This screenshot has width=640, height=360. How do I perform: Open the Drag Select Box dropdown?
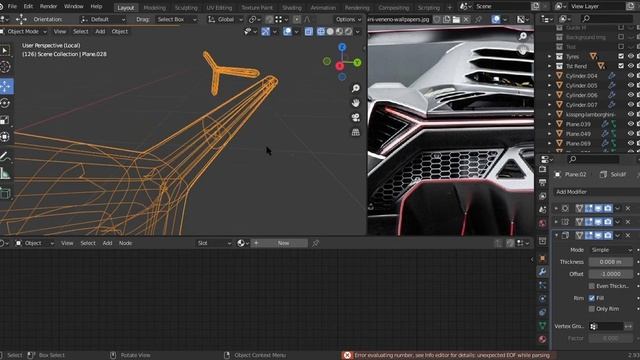(177, 19)
